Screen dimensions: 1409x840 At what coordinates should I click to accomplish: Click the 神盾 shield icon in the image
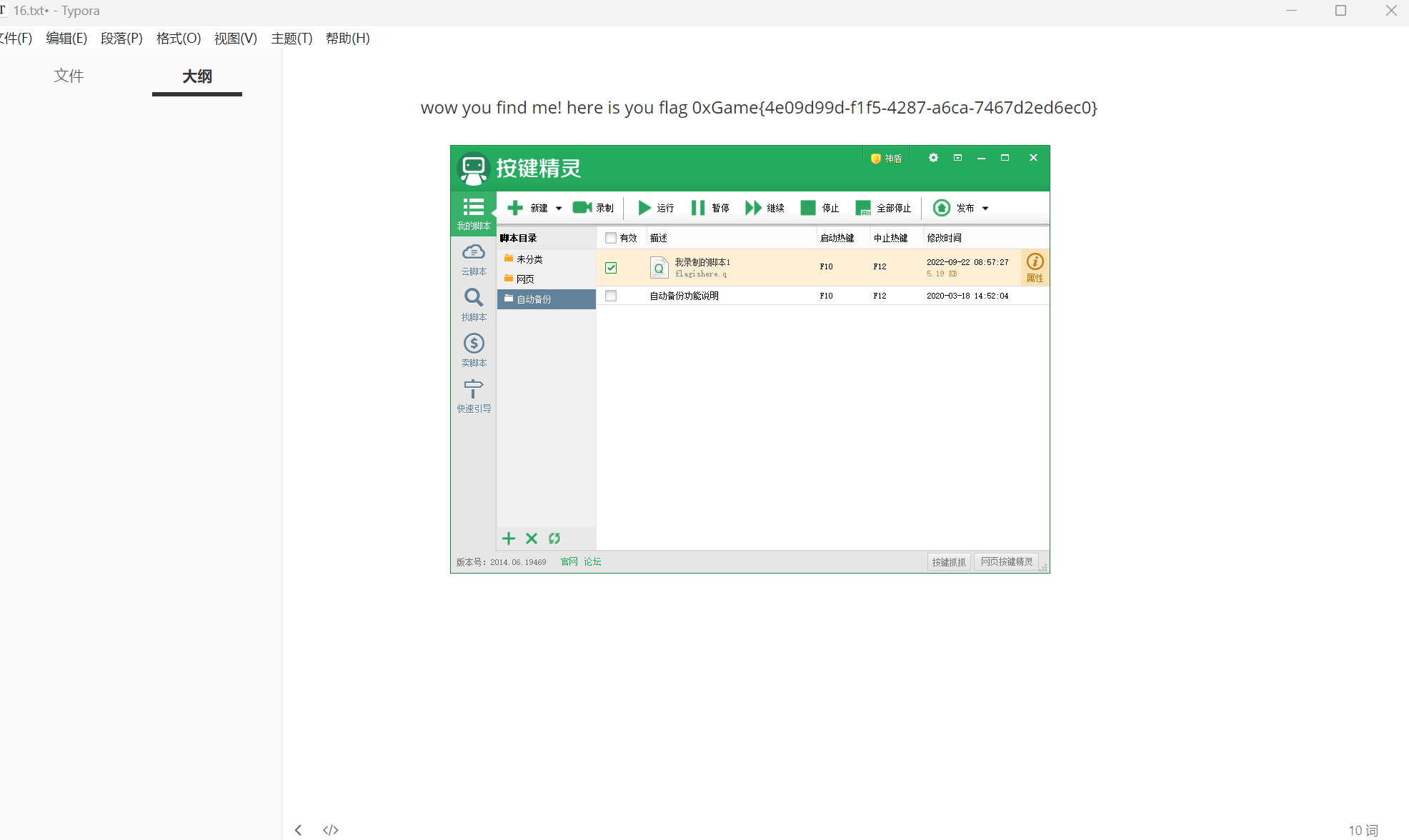[x=875, y=159]
